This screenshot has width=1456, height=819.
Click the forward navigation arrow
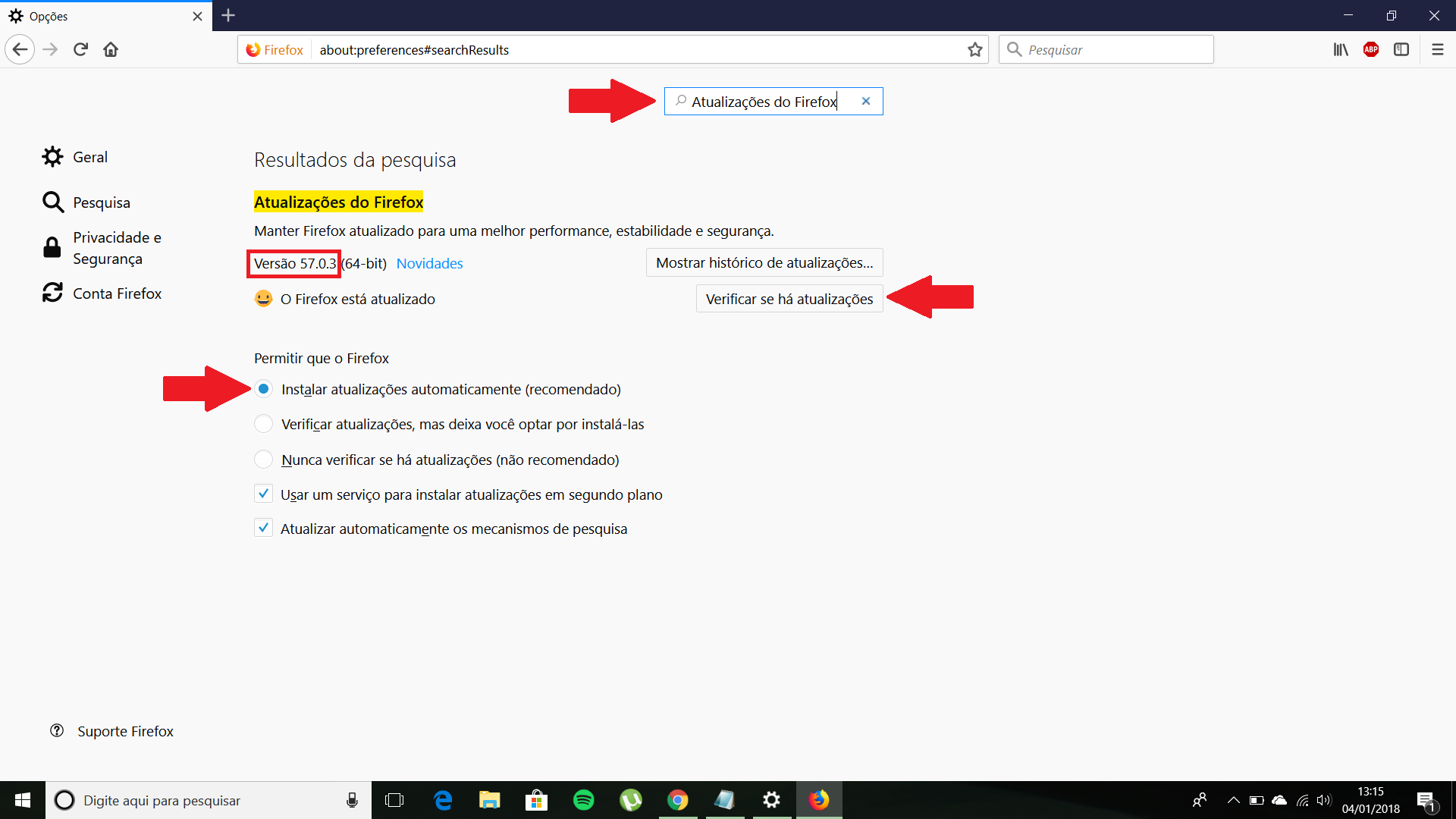tap(50, 50)
